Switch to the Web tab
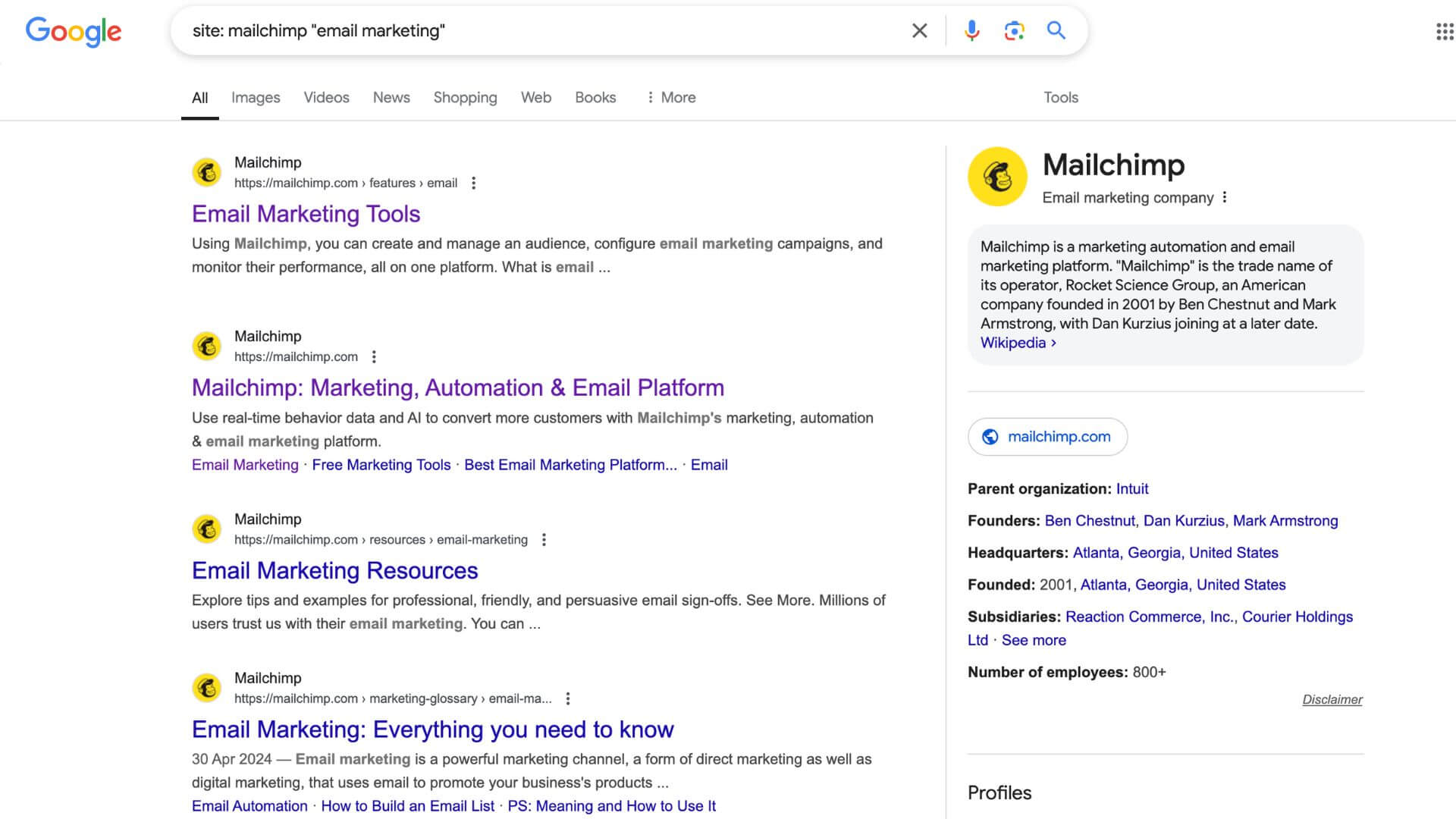Screen dimensions: 1456x819 (x=536, y=98)
